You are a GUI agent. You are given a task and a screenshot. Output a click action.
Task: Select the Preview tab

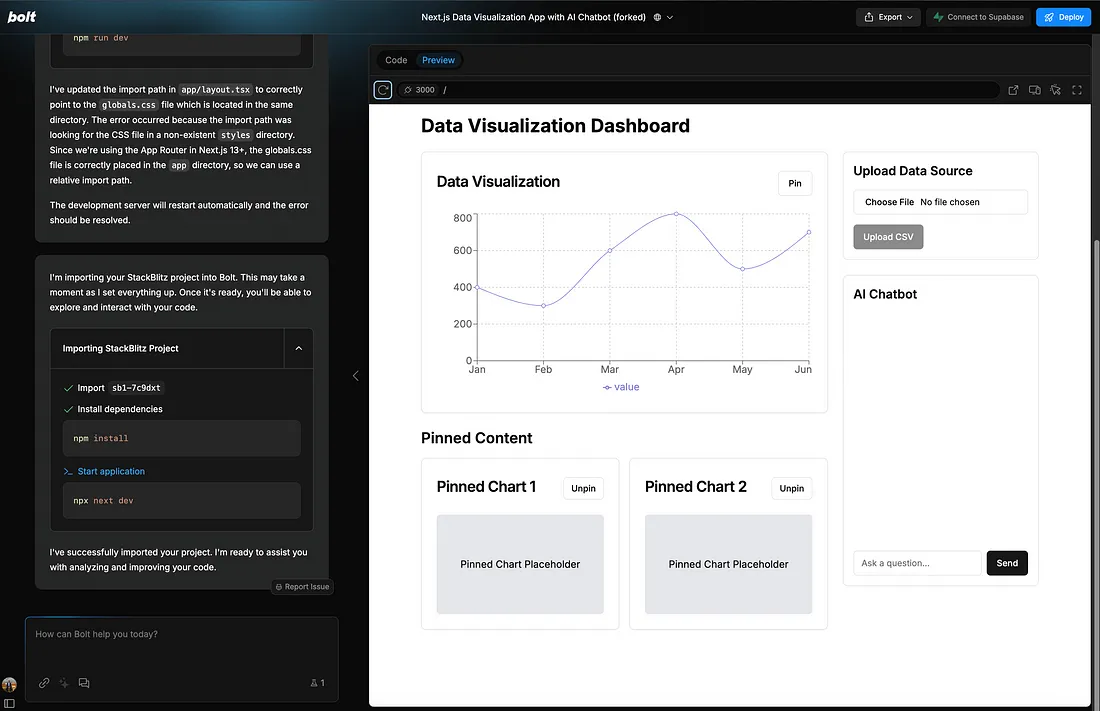pyautogui.click(x=438, y=60)
